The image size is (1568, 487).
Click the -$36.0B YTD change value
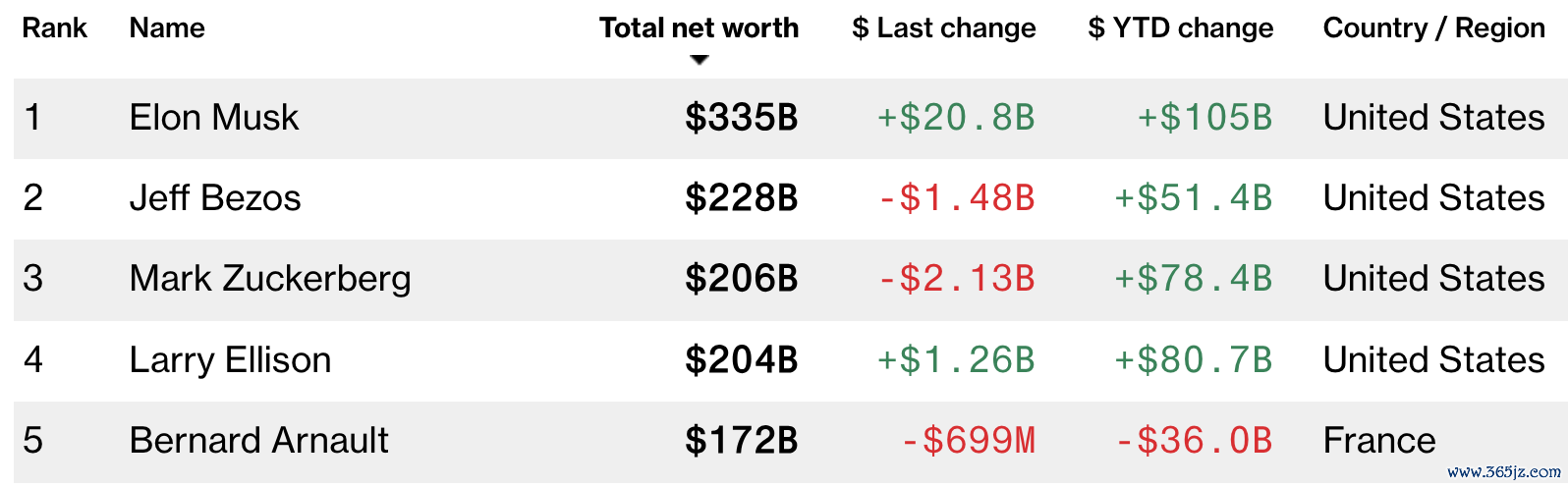click(x=1194, y=441)
